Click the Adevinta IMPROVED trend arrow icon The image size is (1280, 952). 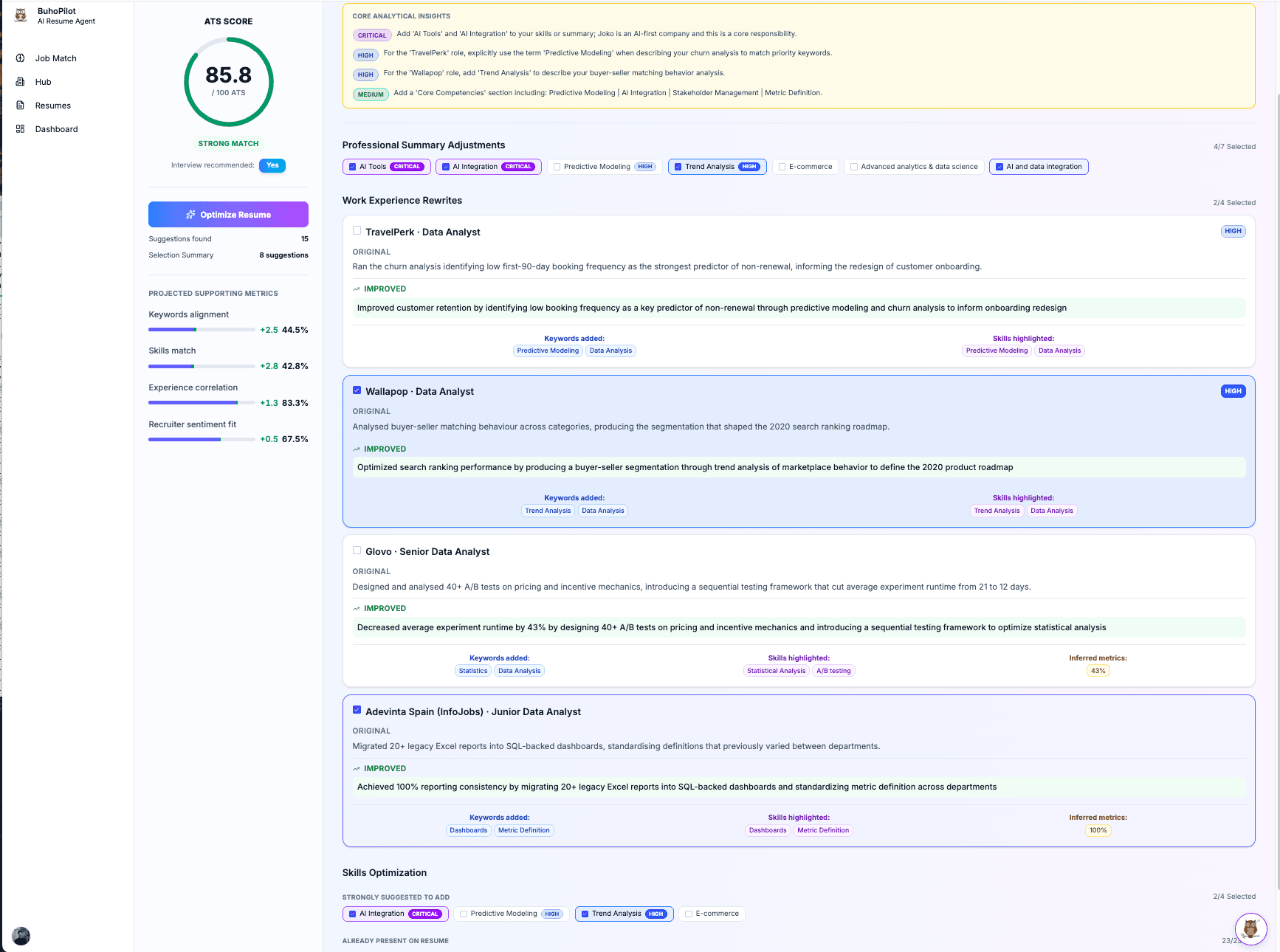tap(357, 769)
